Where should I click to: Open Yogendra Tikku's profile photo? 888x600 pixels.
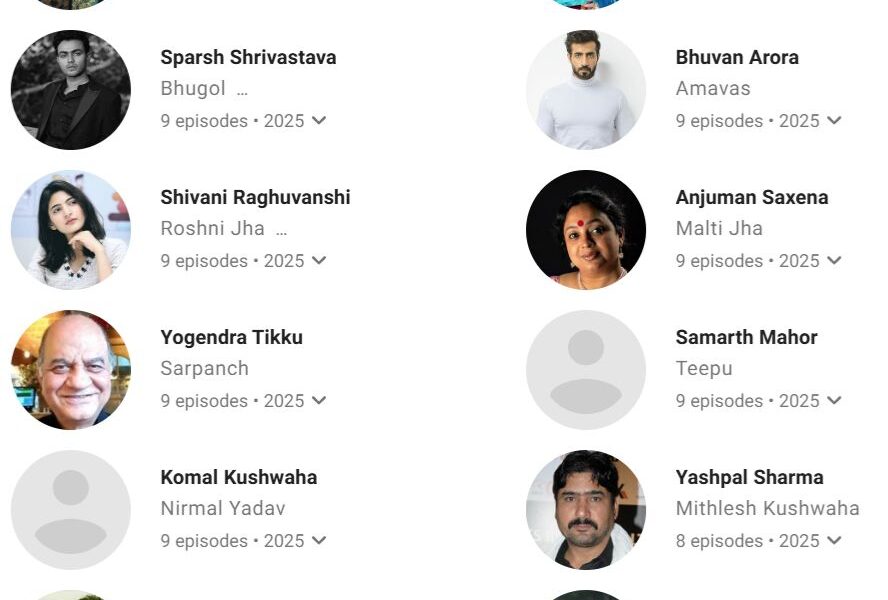coord(71,370)
